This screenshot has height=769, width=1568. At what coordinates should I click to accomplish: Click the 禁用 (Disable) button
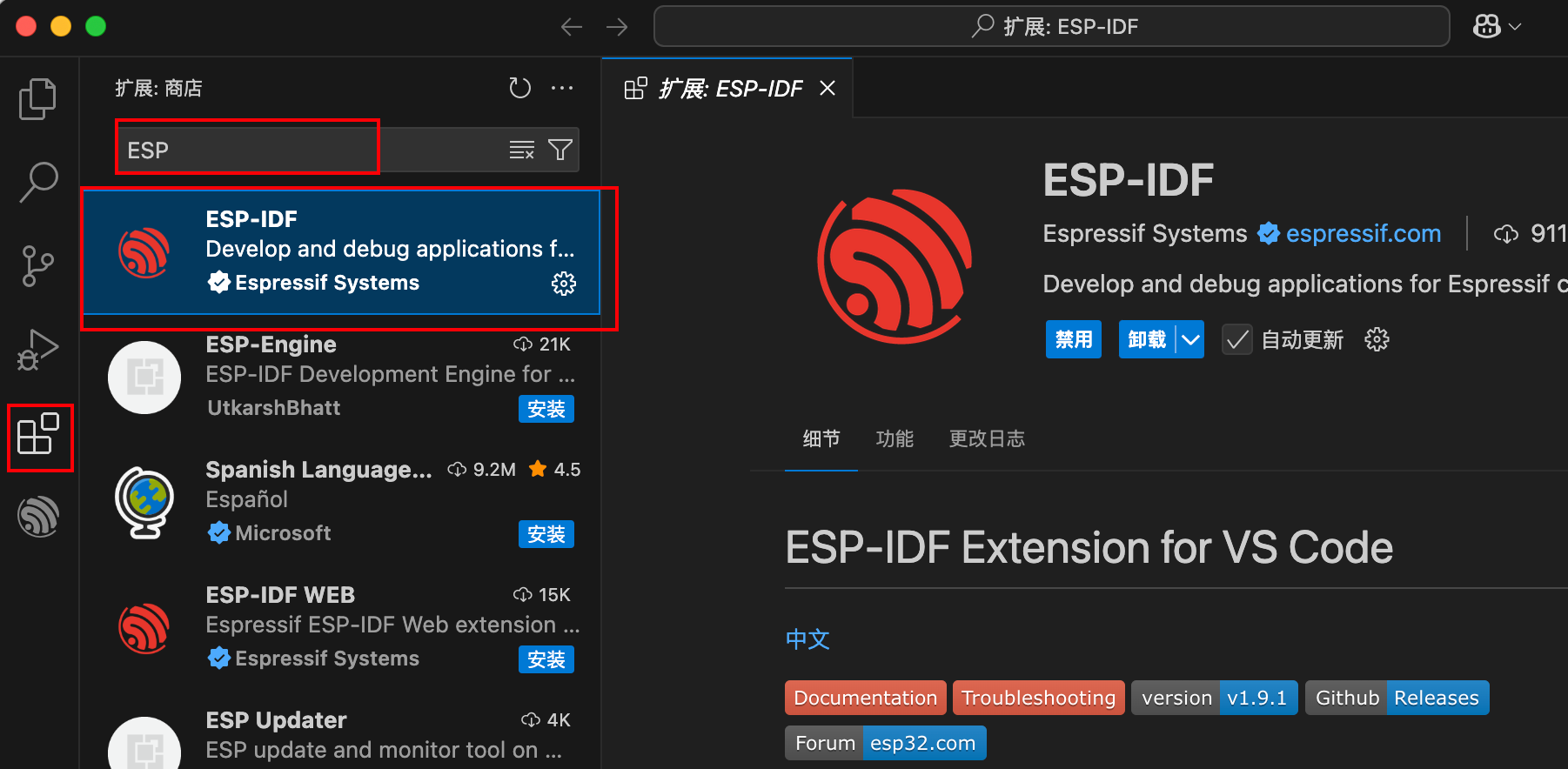1073,339
